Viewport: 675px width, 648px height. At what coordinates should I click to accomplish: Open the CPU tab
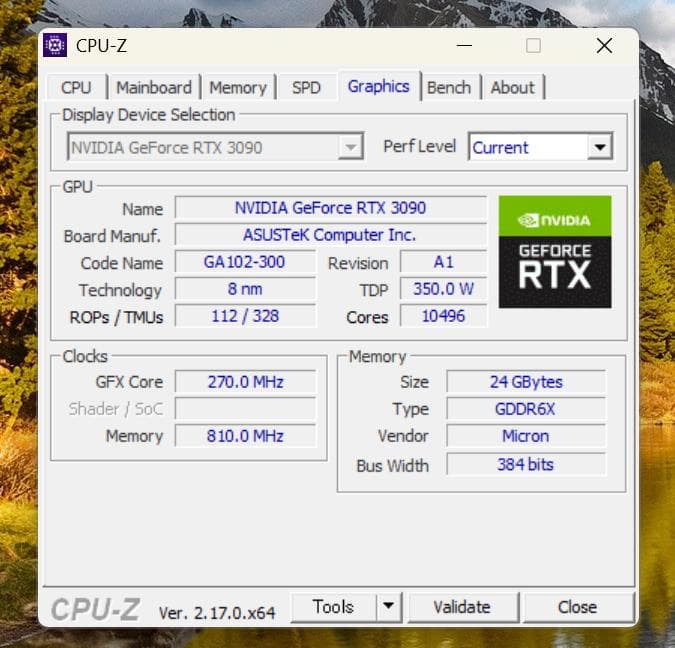point(76,87)
